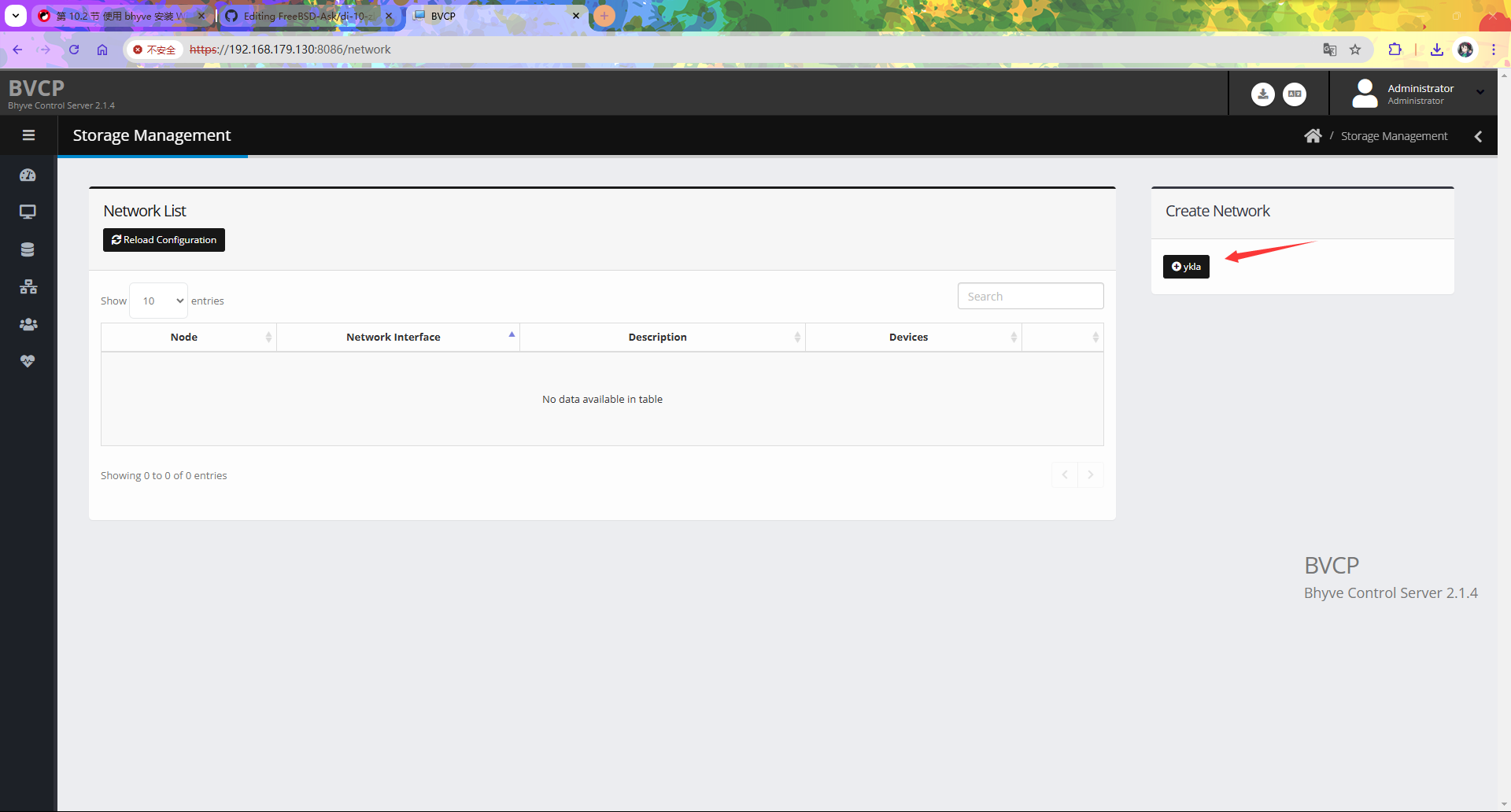Image resolution: width=1511 pixels, height=812 pixels.
Task: Click the browser home icon
Action: (x=102, y=50)
